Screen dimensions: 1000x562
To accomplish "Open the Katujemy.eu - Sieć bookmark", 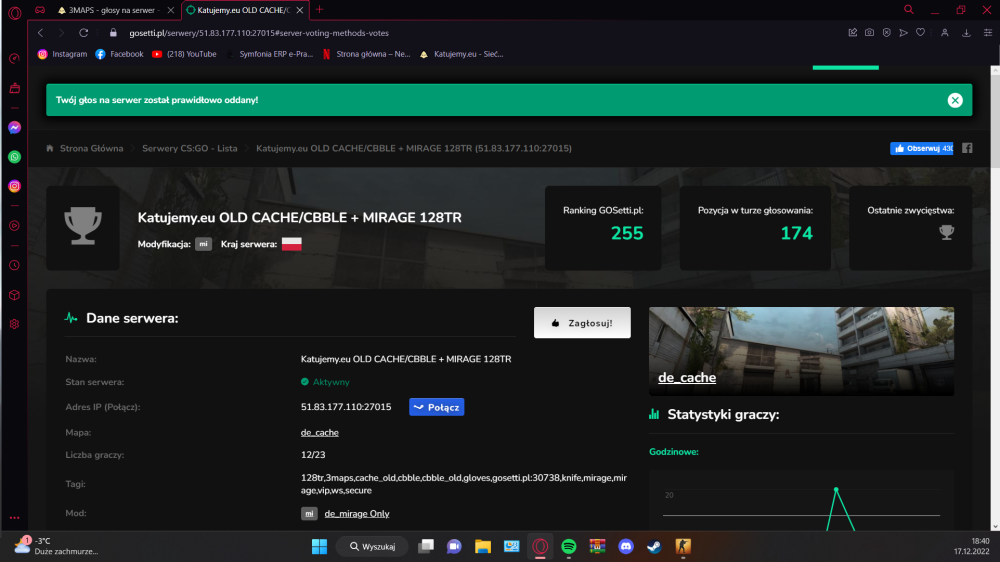I will coord(461,54).
